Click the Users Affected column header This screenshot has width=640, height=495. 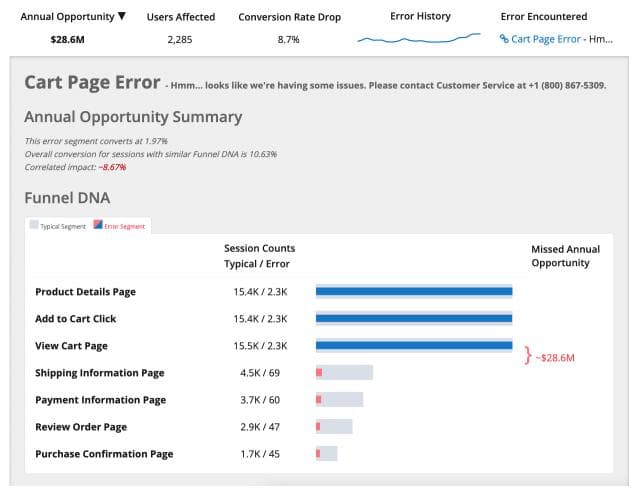tap(180, 17)
